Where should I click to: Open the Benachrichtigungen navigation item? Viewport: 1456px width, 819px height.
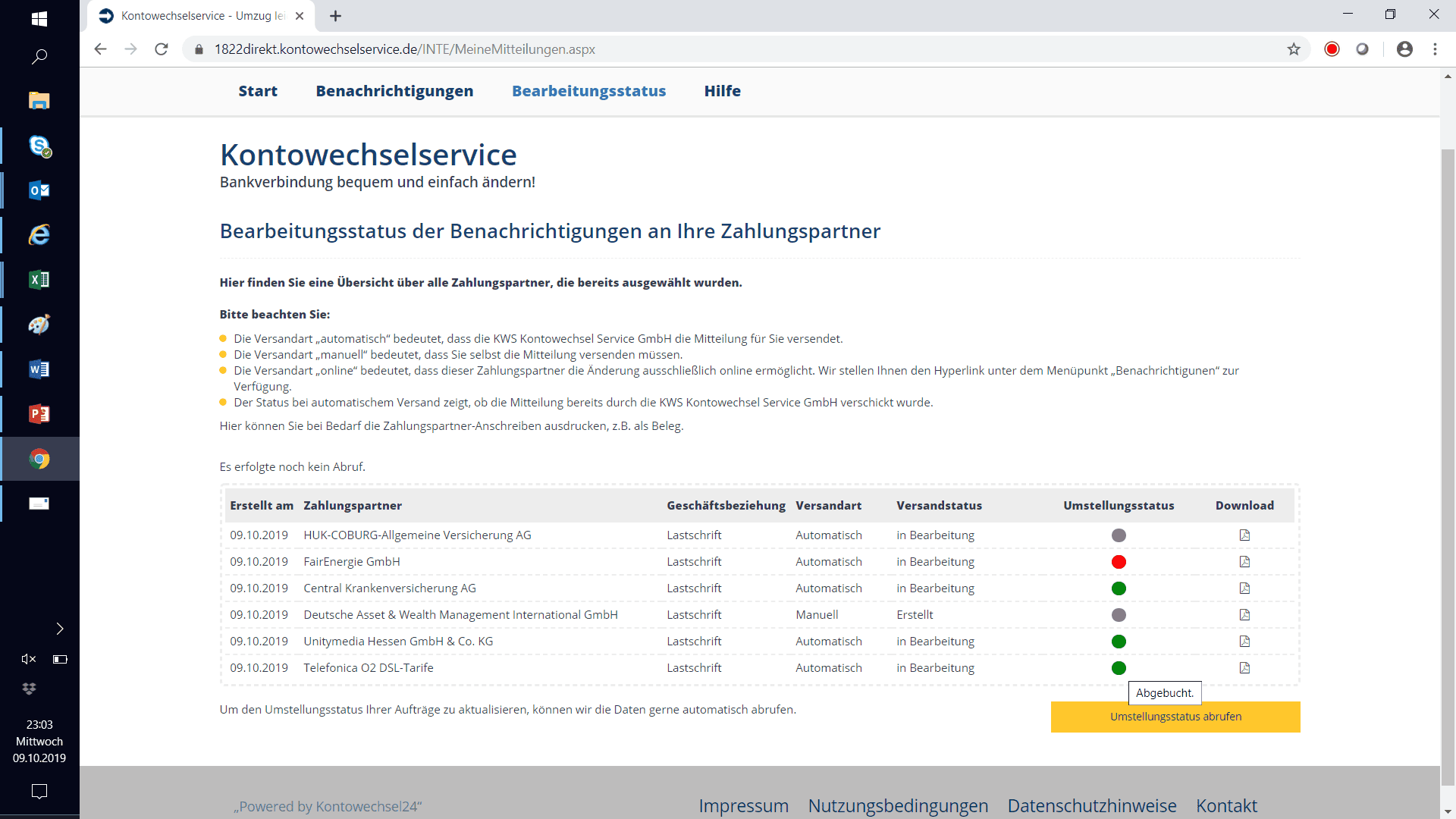pos(394,91)
